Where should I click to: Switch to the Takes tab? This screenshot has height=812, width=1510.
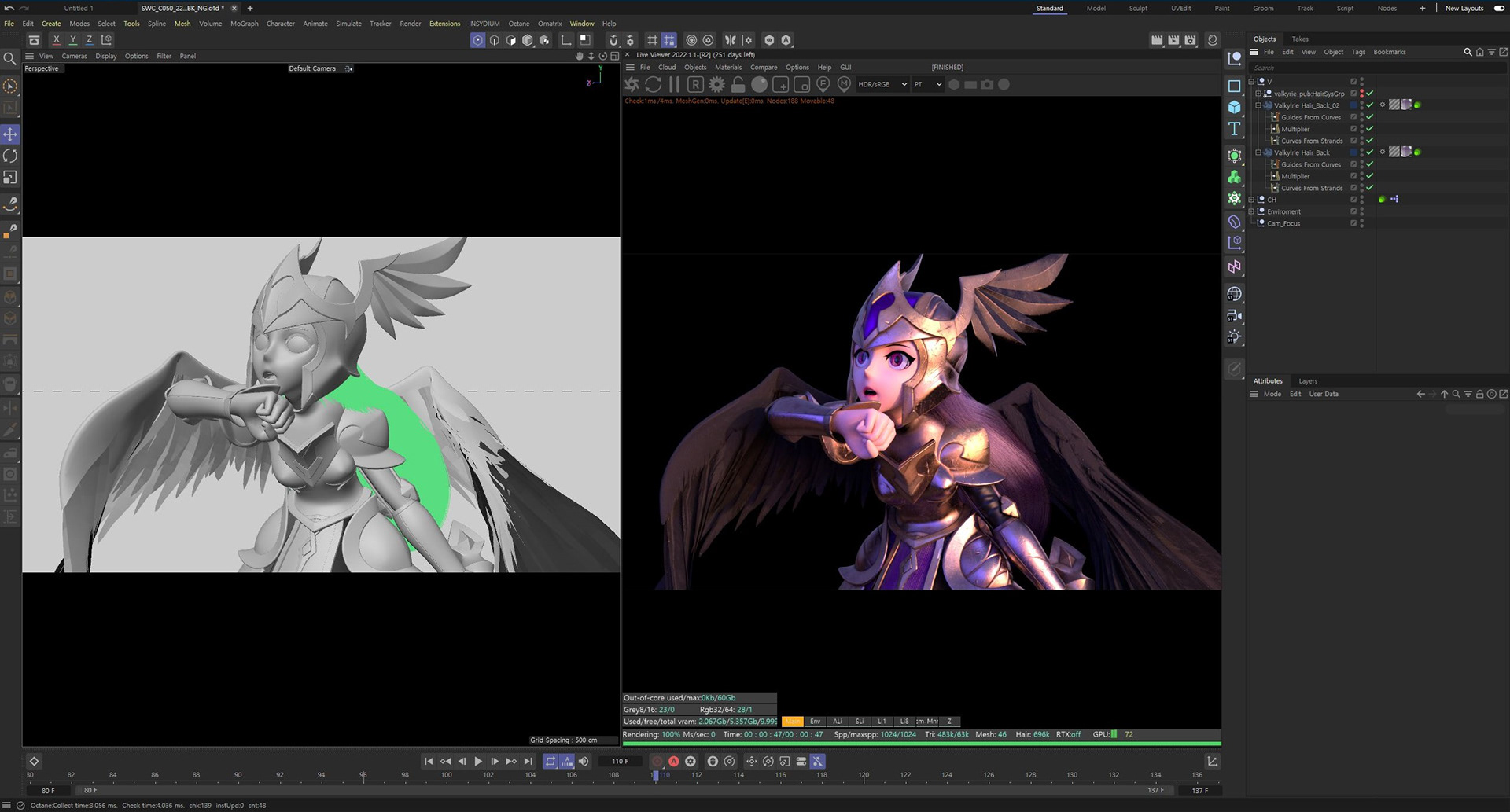point(1299,39)
